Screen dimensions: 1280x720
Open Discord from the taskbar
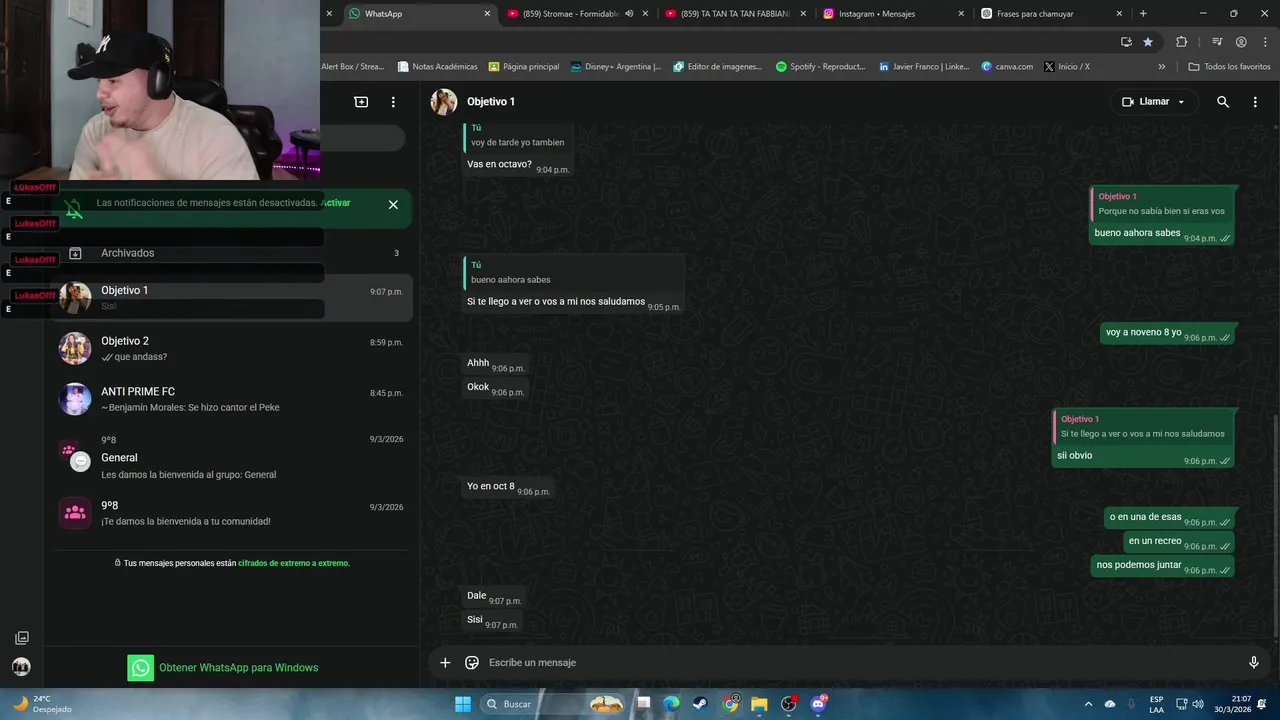(x=818, y=704)
